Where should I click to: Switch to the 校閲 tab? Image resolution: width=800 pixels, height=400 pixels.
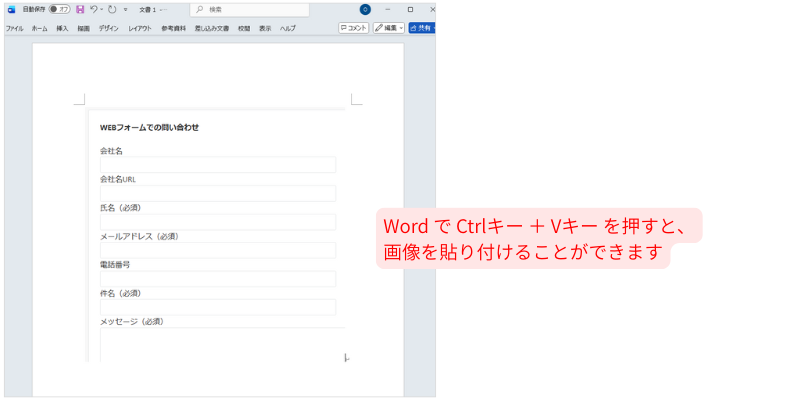point(244,29)
